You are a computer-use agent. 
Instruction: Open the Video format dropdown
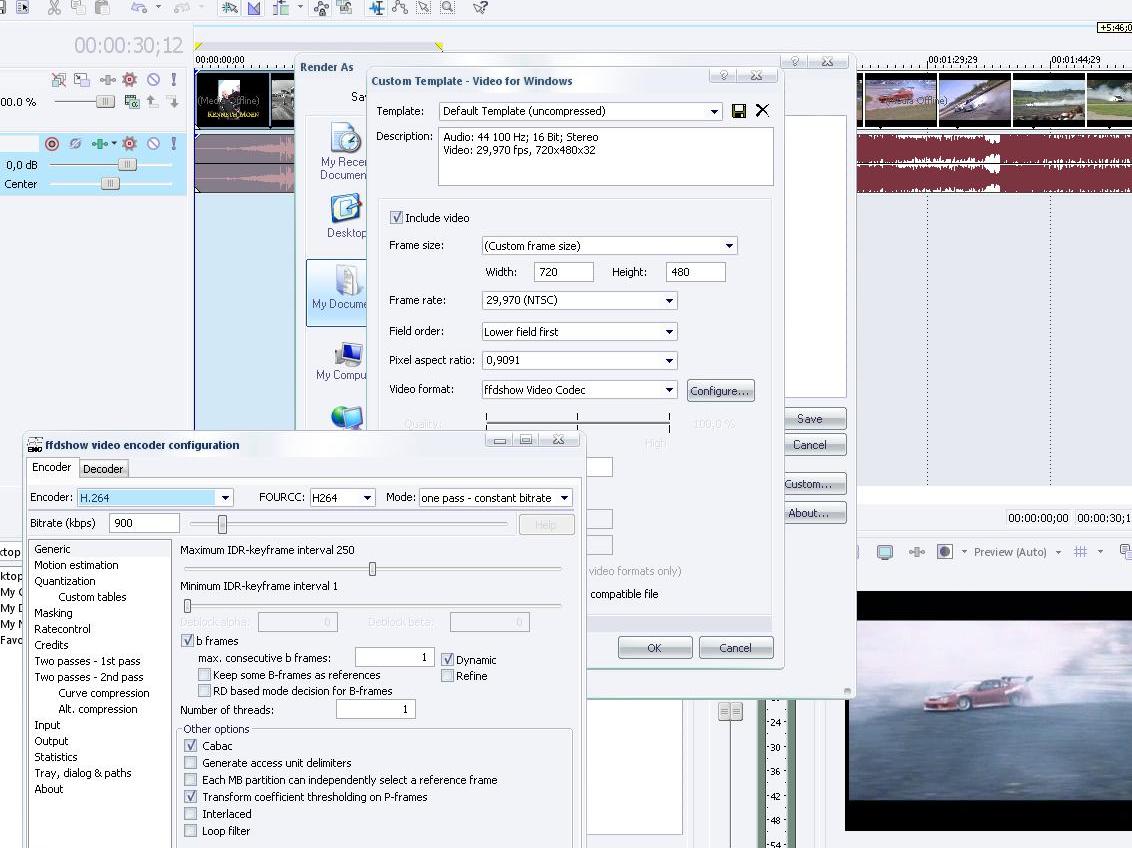(x=669, y=390)
